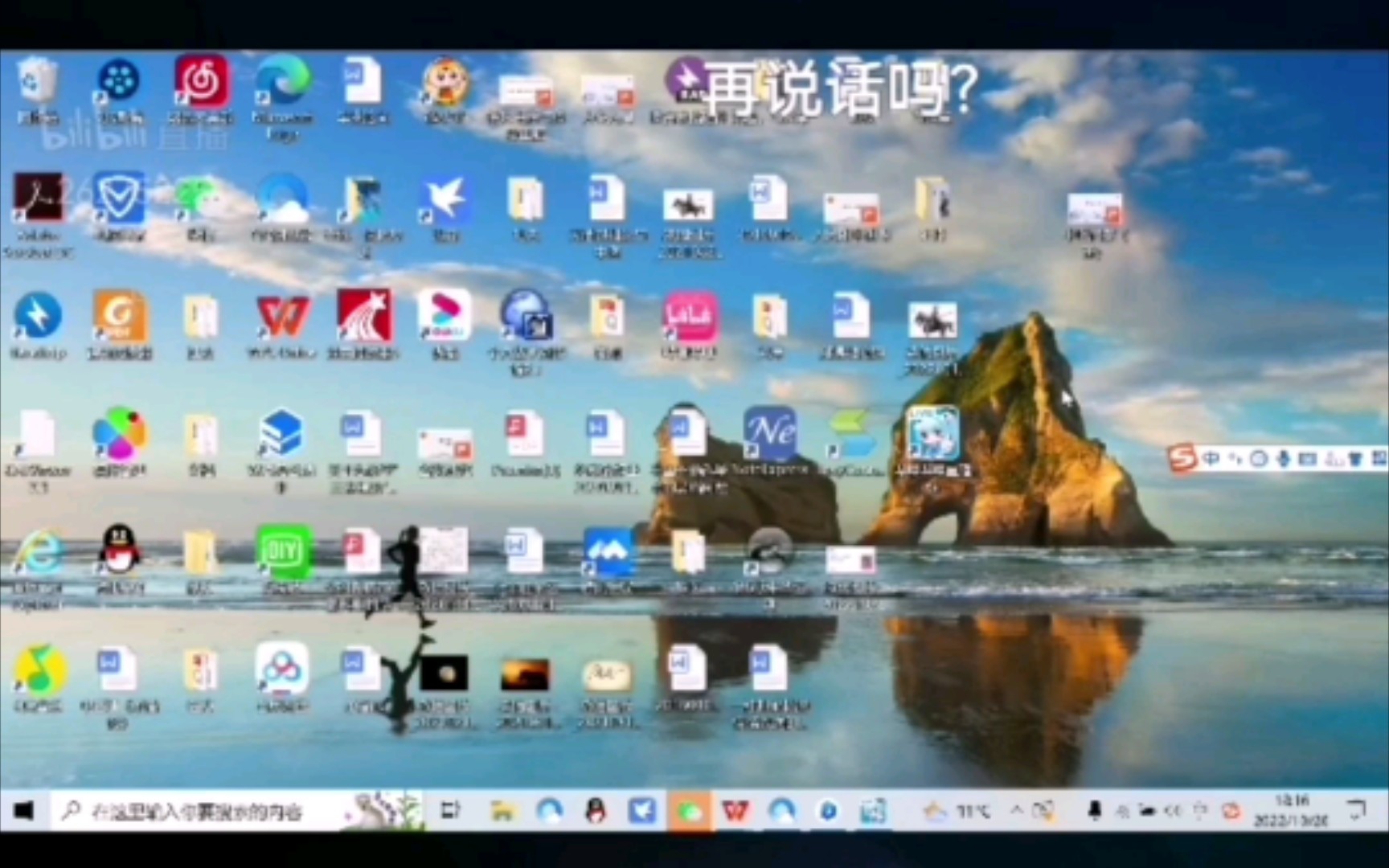Open the blue shield checkmark security app

(x=119, y=198)
